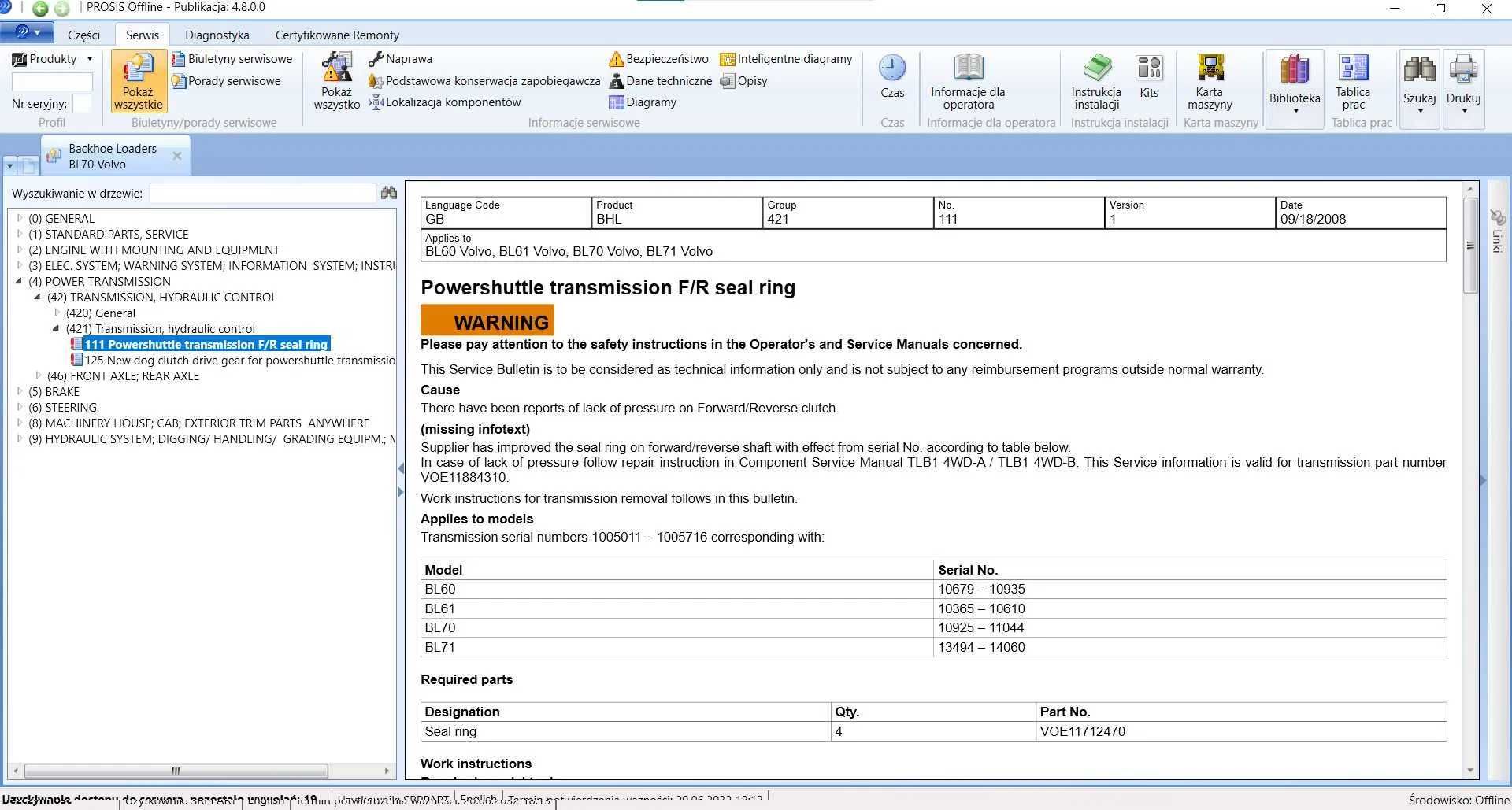Open the Opisy section
The image size is (1512, 810).
(743, 81)
